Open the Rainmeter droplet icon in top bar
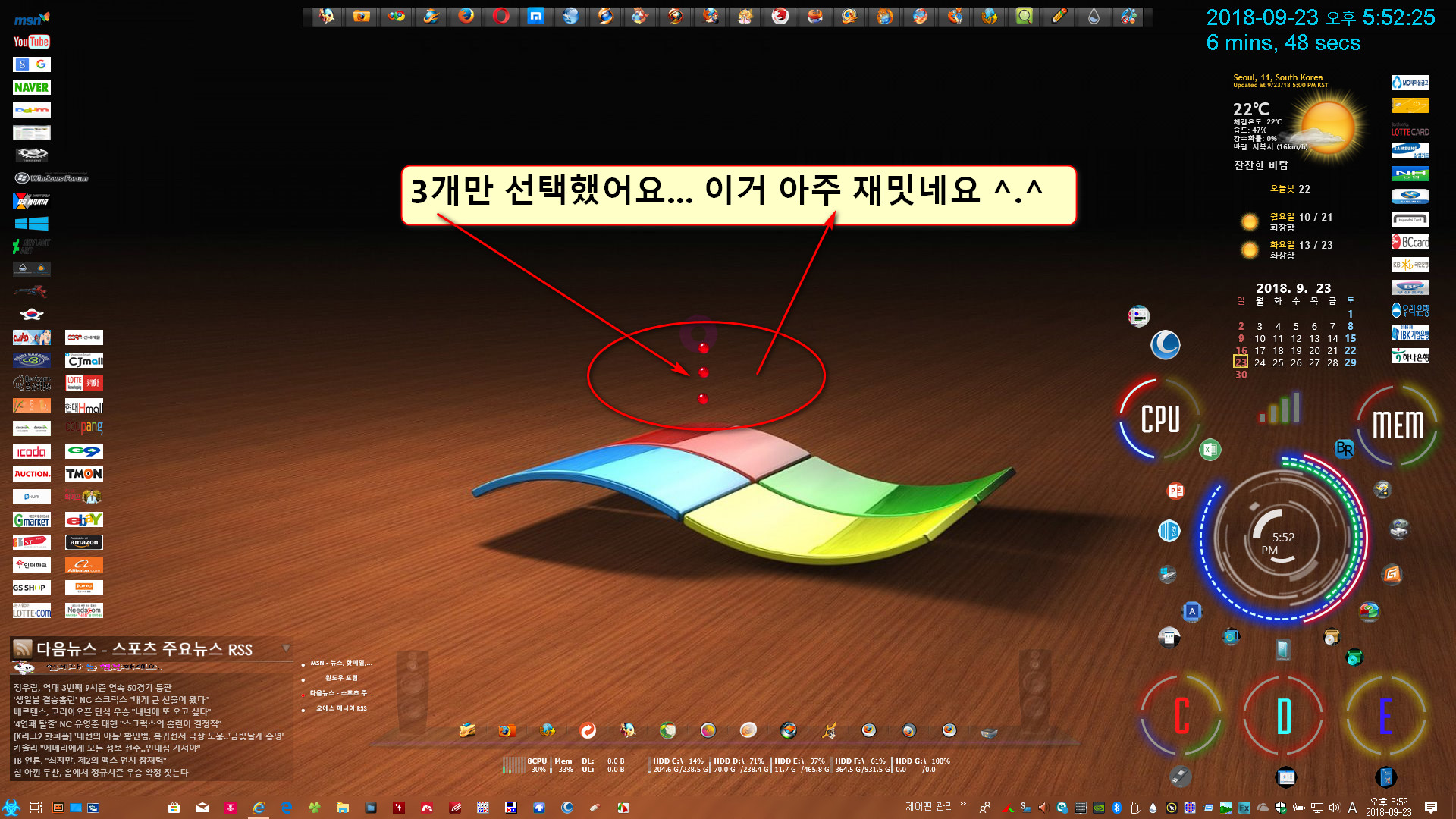Viewport: 1456px width, 819px height. 1094,16
